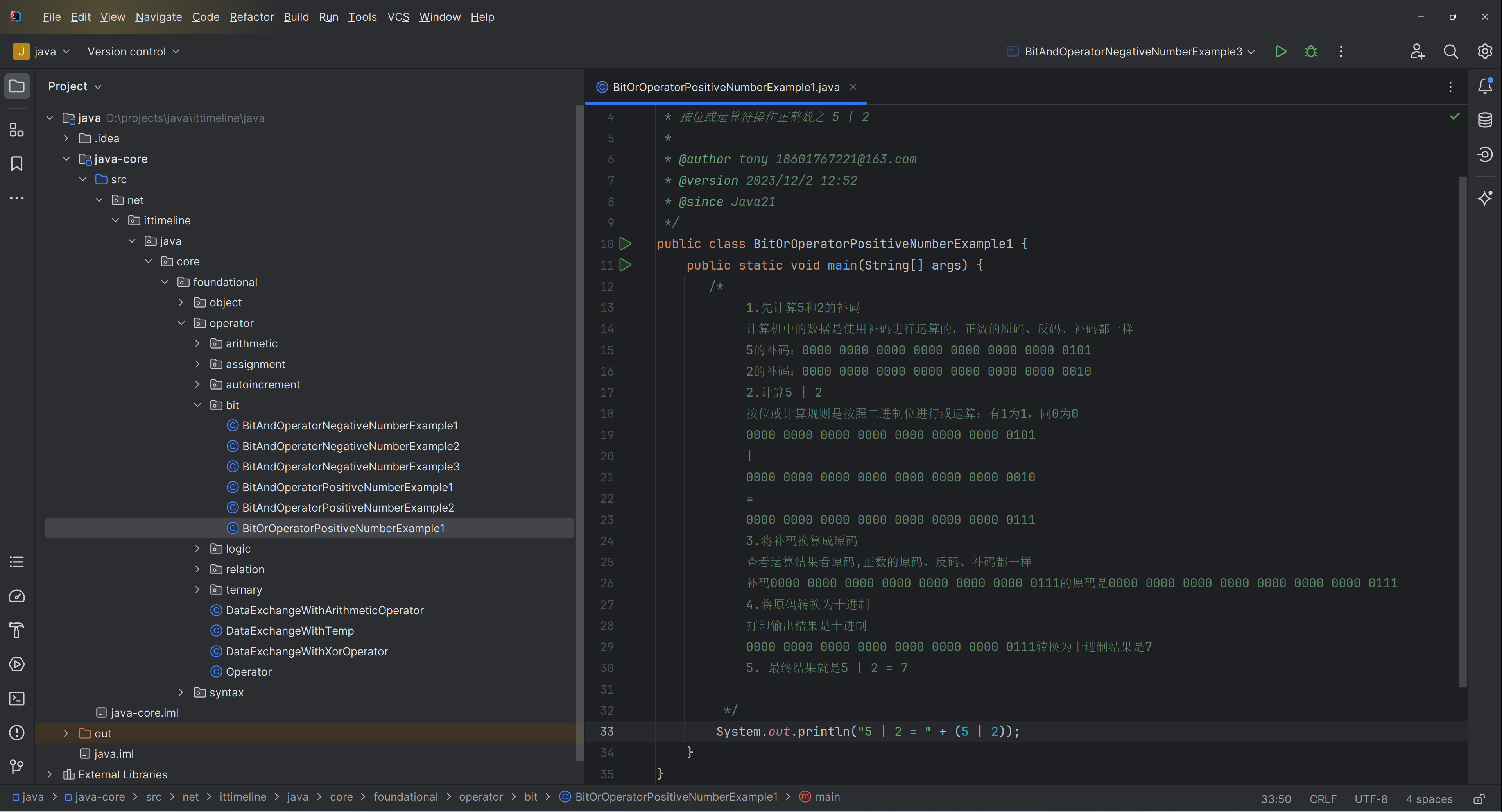Open More tool windows ellipsis in left sidebar
The width and height of the screenshot is (1502, 812).
[x=17, y=198]
